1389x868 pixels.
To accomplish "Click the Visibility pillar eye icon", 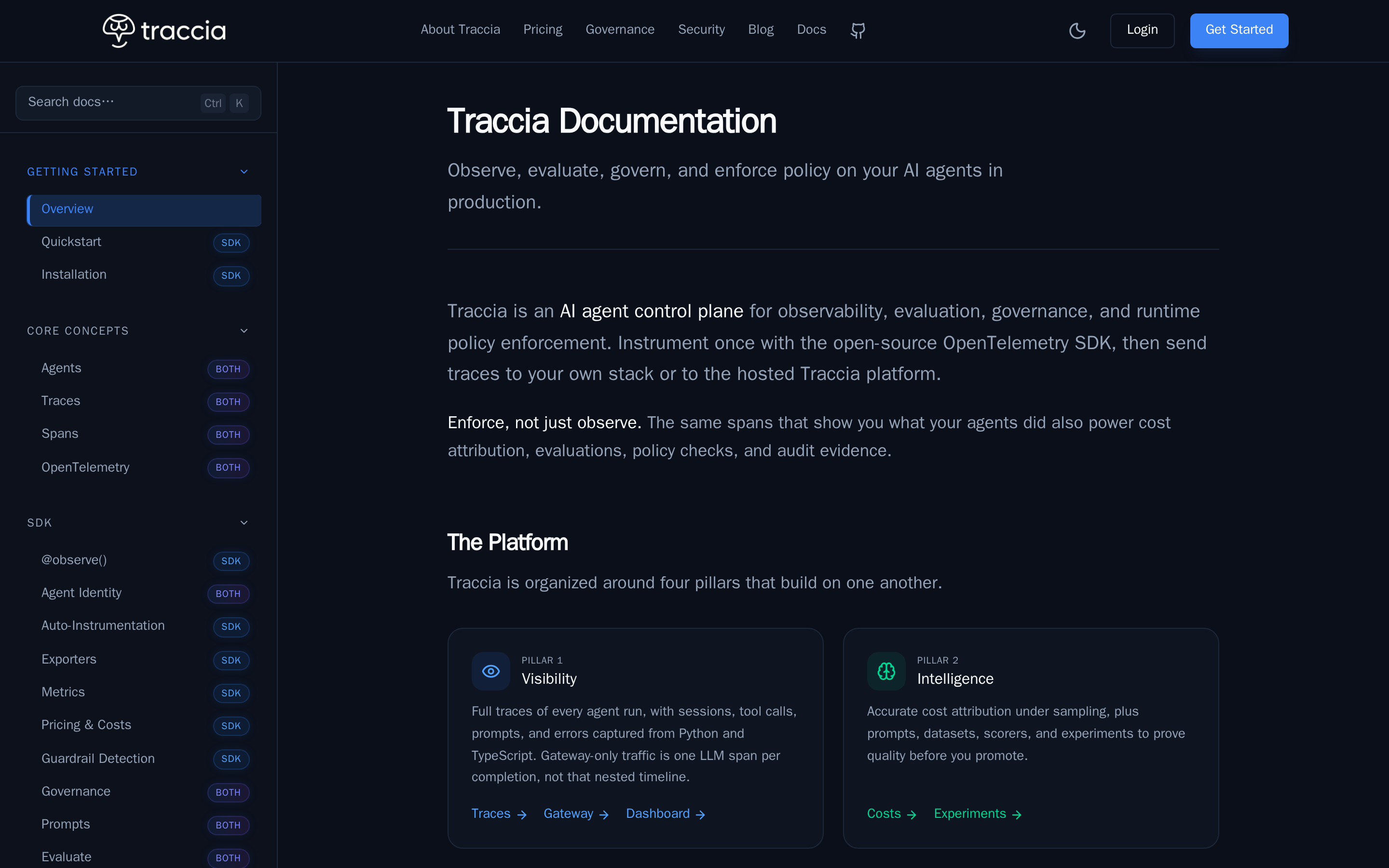I will [491, 670].
